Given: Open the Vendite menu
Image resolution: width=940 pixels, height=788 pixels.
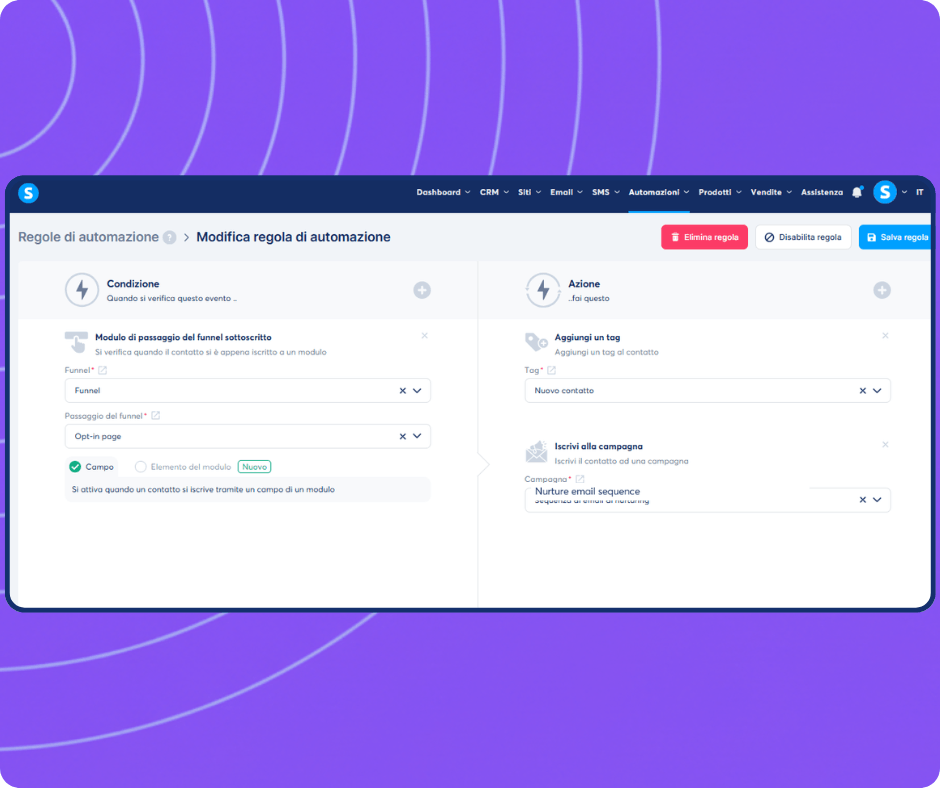Looking at the screenshot, I should [x=771, y=193].
